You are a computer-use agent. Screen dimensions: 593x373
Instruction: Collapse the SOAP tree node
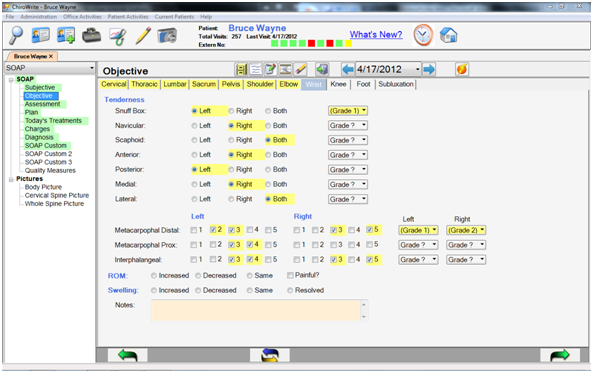point(11,79)
